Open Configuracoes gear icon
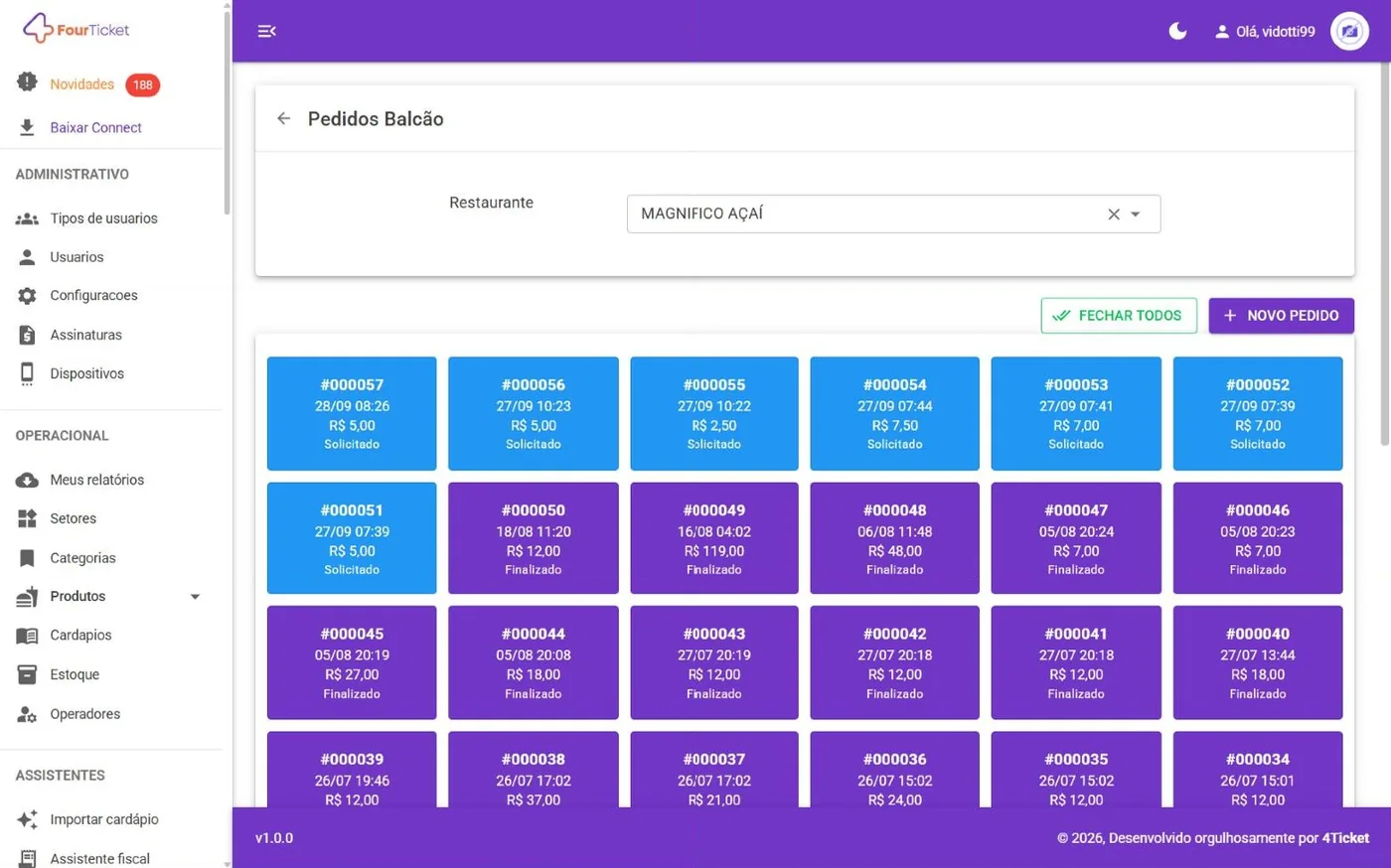The width and height of the screenshot is (1391, 868). pyautogui.click(x=27, y=296)
